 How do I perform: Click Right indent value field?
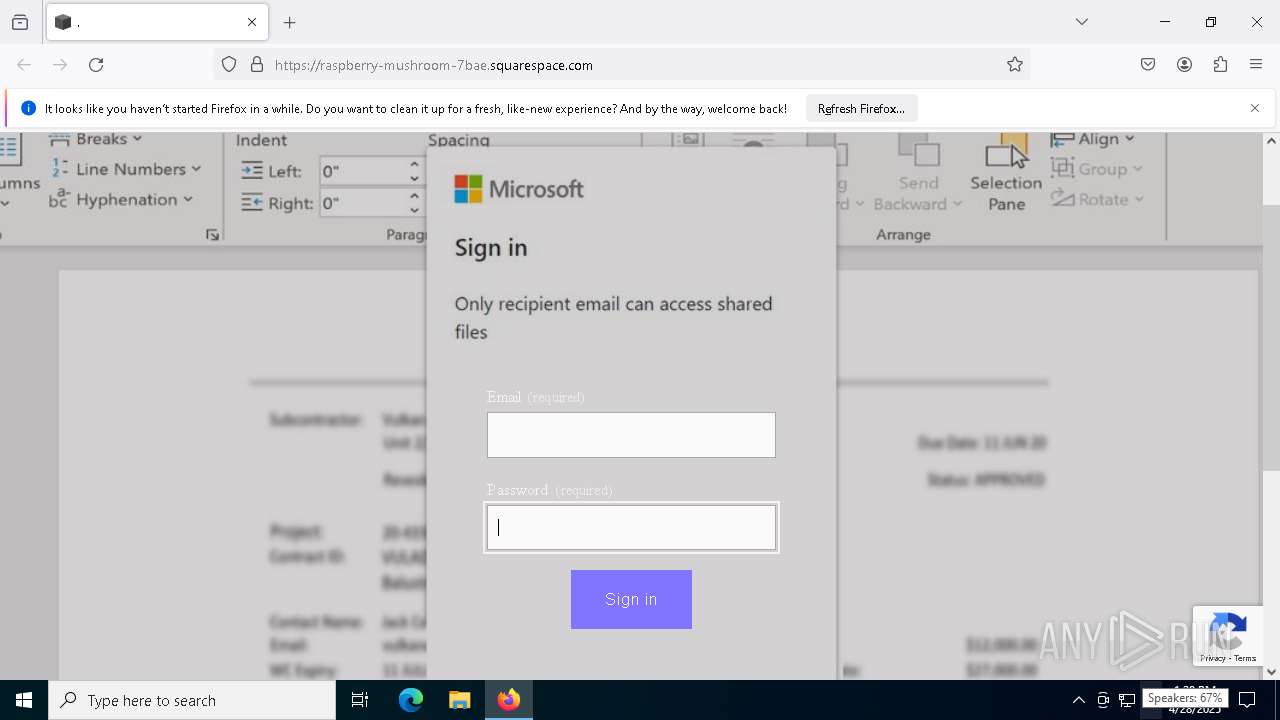363,203
